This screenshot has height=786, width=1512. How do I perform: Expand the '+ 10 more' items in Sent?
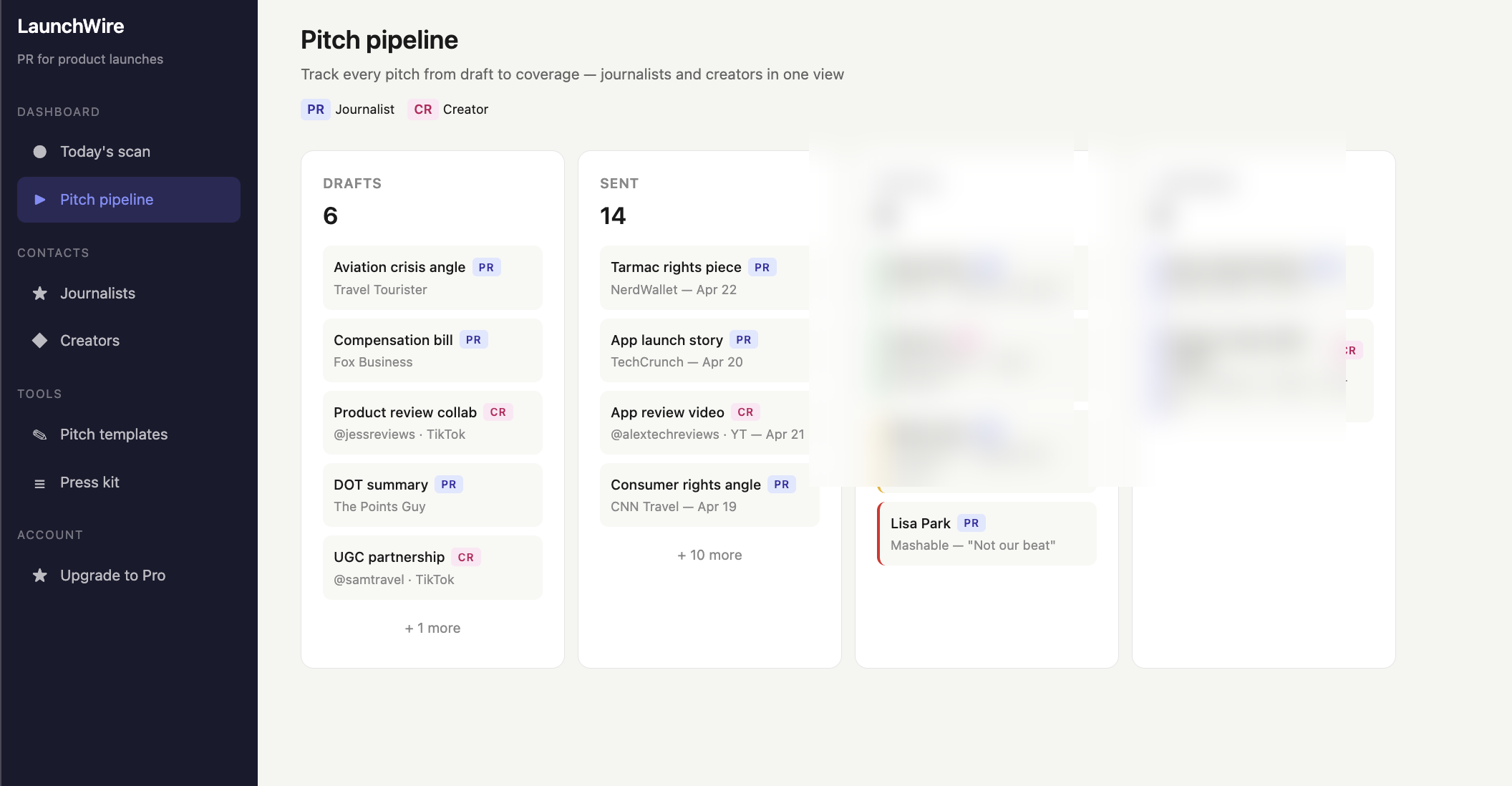[709, 555]
